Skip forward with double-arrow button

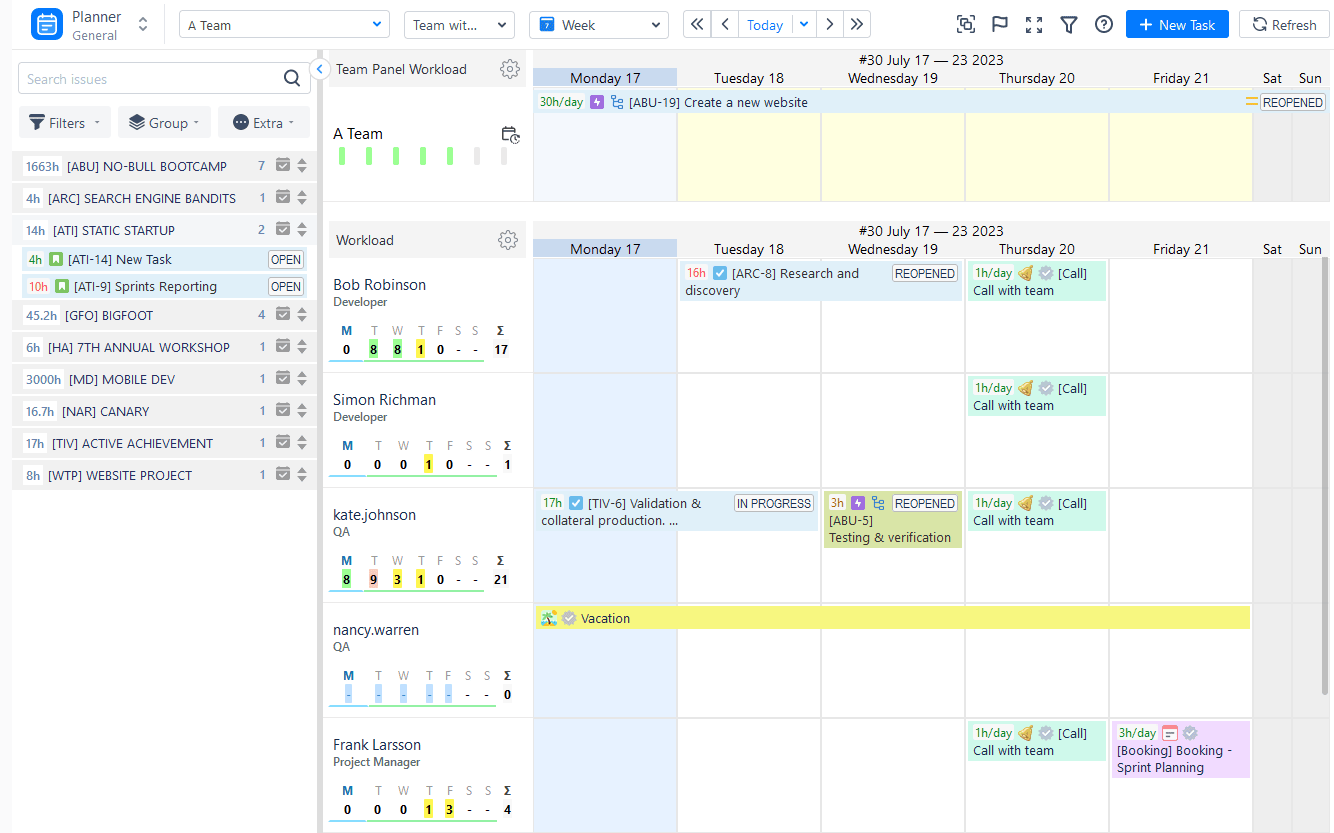[857, 25]
